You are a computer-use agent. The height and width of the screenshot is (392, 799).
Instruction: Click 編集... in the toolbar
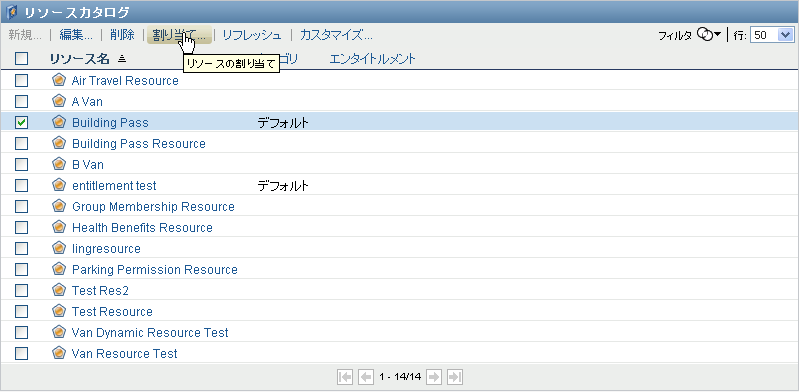pos(76,35)
